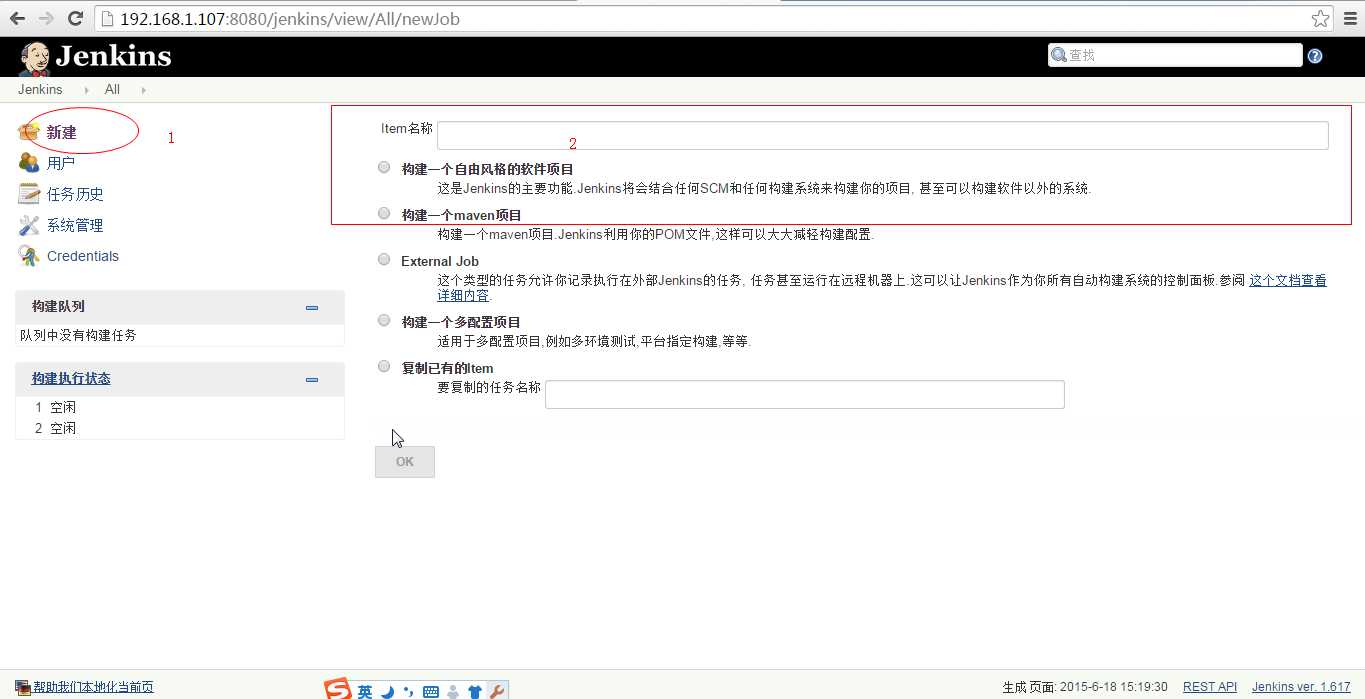The image size is (1365, 699).
Task: Click the 构建队列 panel title
Action: click(x=58, y=306)
